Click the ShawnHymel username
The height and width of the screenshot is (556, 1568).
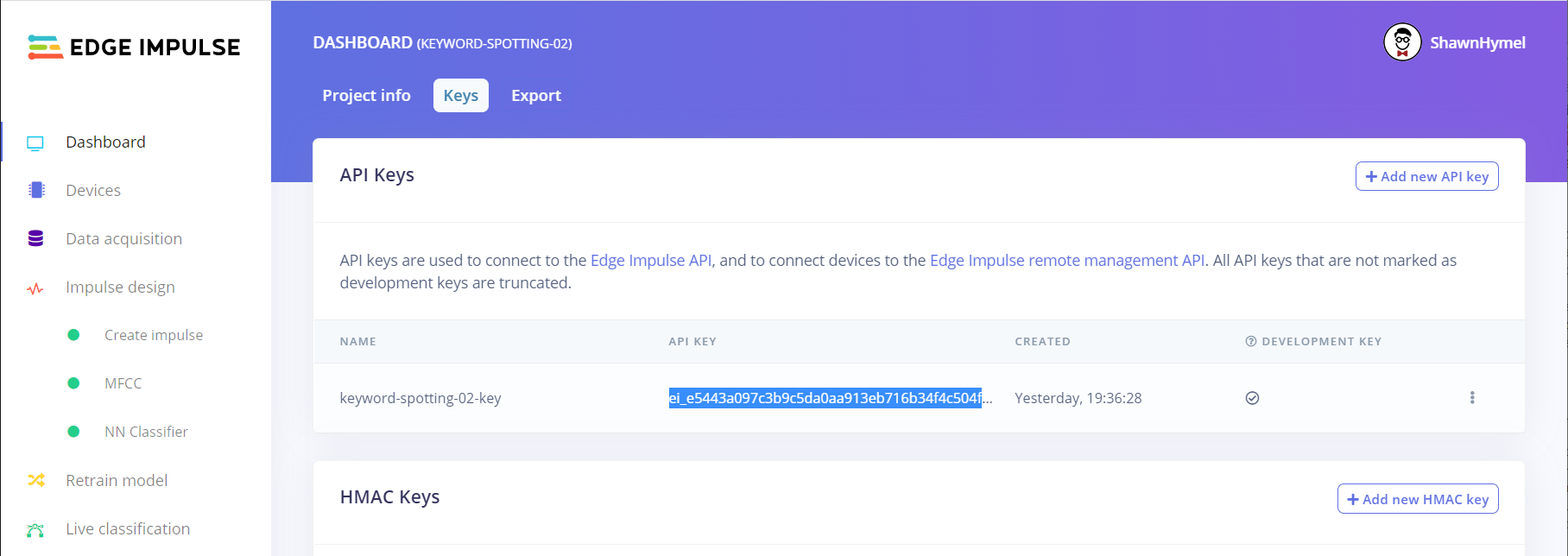(x=1477, y=42)
